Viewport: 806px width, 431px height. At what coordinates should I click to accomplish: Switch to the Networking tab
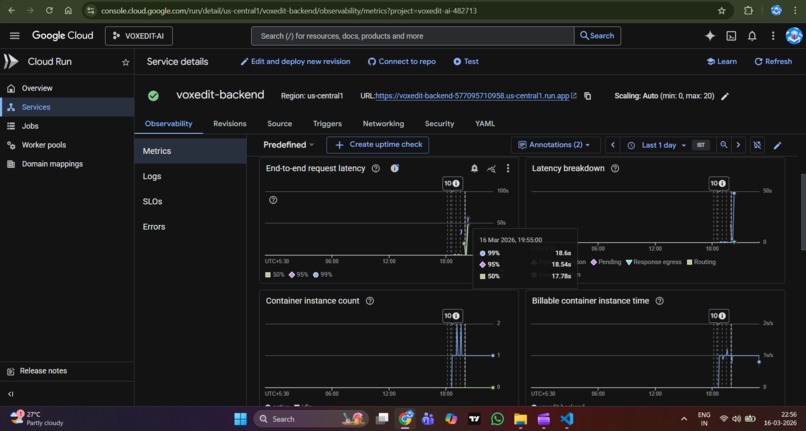(383, 123)
